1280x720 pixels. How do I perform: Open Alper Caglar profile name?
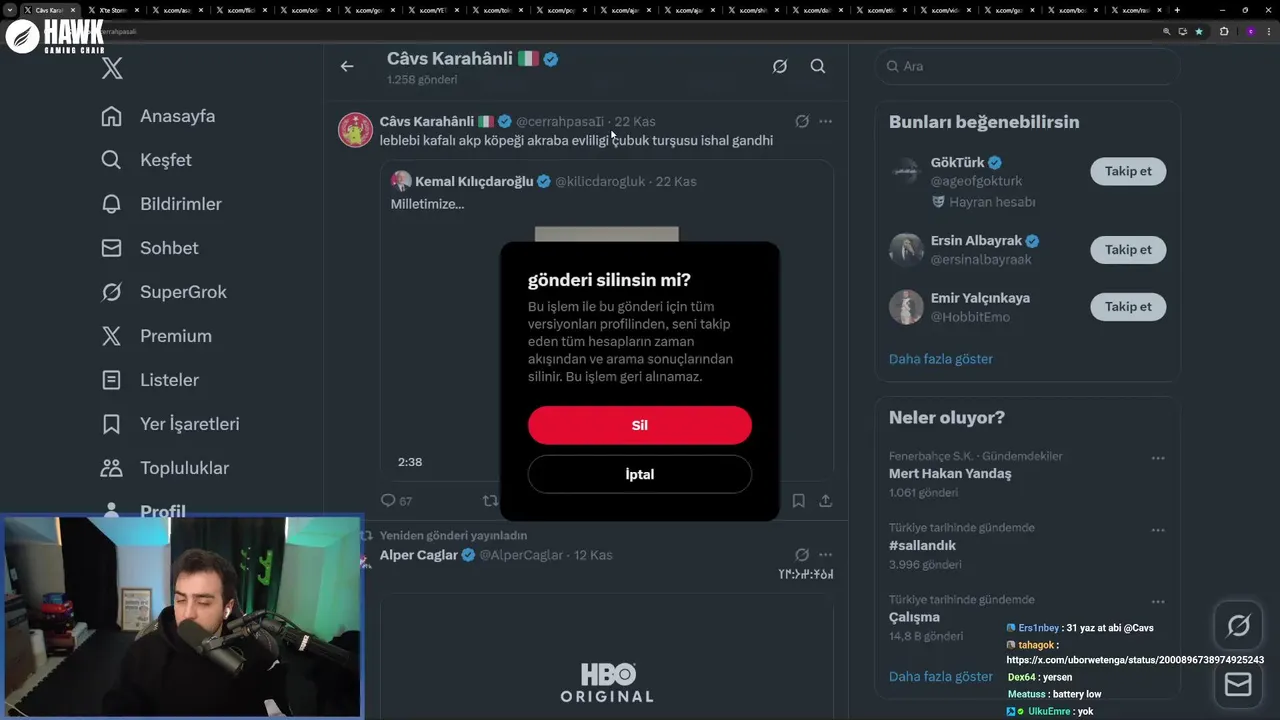point(419,555)
